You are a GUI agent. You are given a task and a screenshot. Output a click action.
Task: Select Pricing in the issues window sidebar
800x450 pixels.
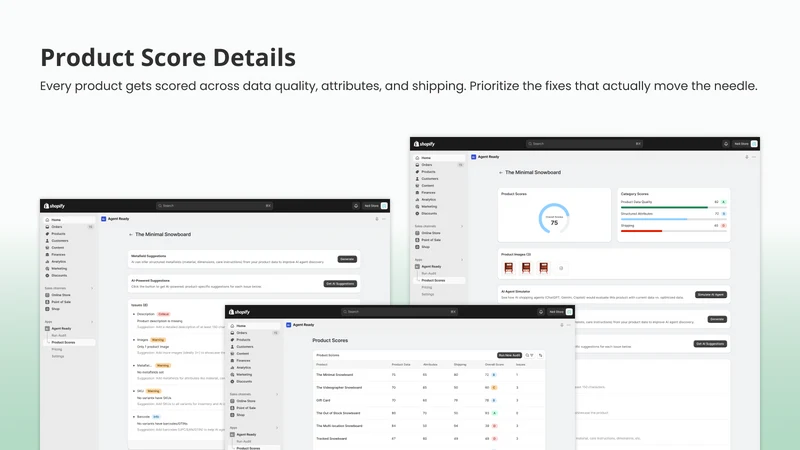(57, 349)
